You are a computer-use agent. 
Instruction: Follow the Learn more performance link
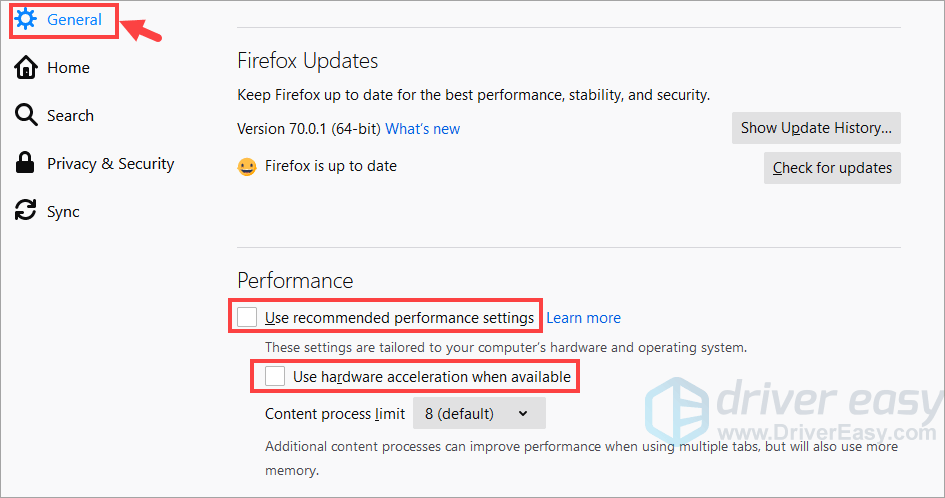click(583, 318)
